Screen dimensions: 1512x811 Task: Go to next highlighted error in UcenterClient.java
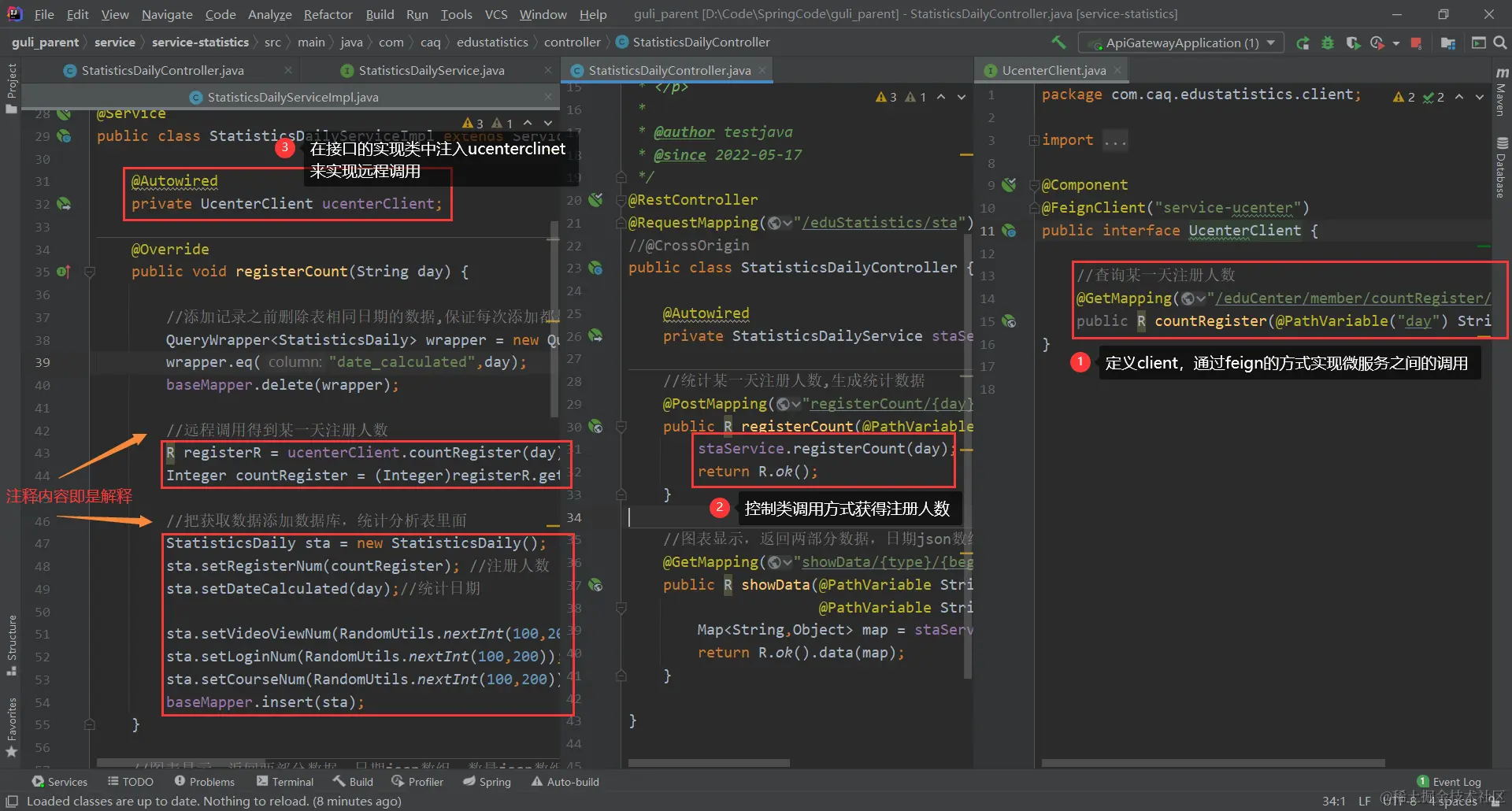coord(1480,97)
